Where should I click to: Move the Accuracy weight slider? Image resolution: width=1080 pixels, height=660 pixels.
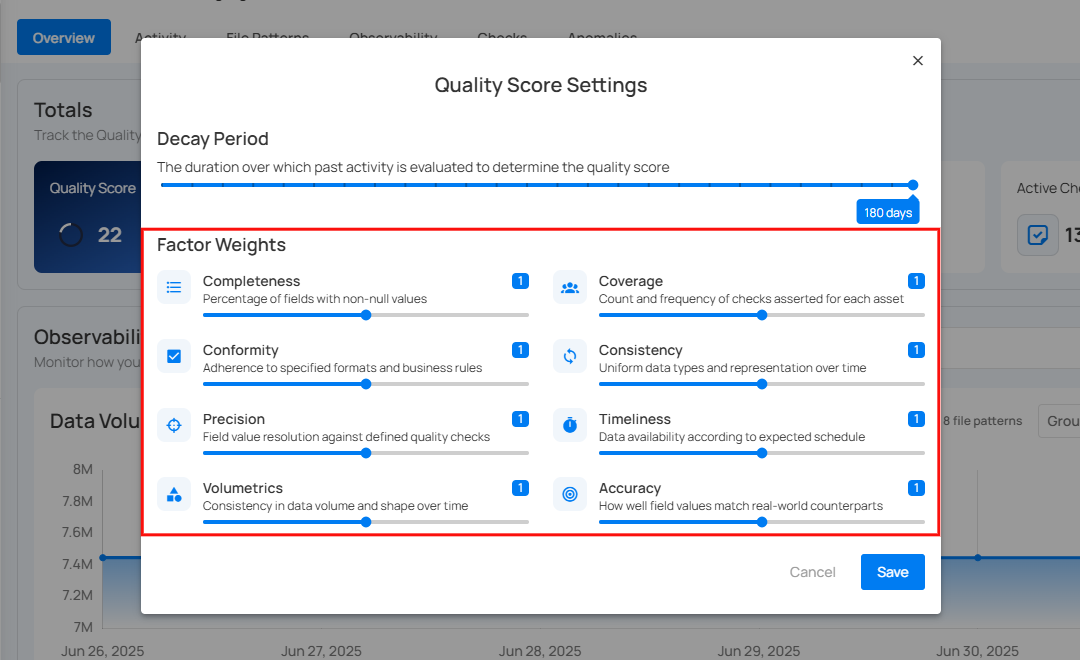pyautogui.click(x=762, y=521)
